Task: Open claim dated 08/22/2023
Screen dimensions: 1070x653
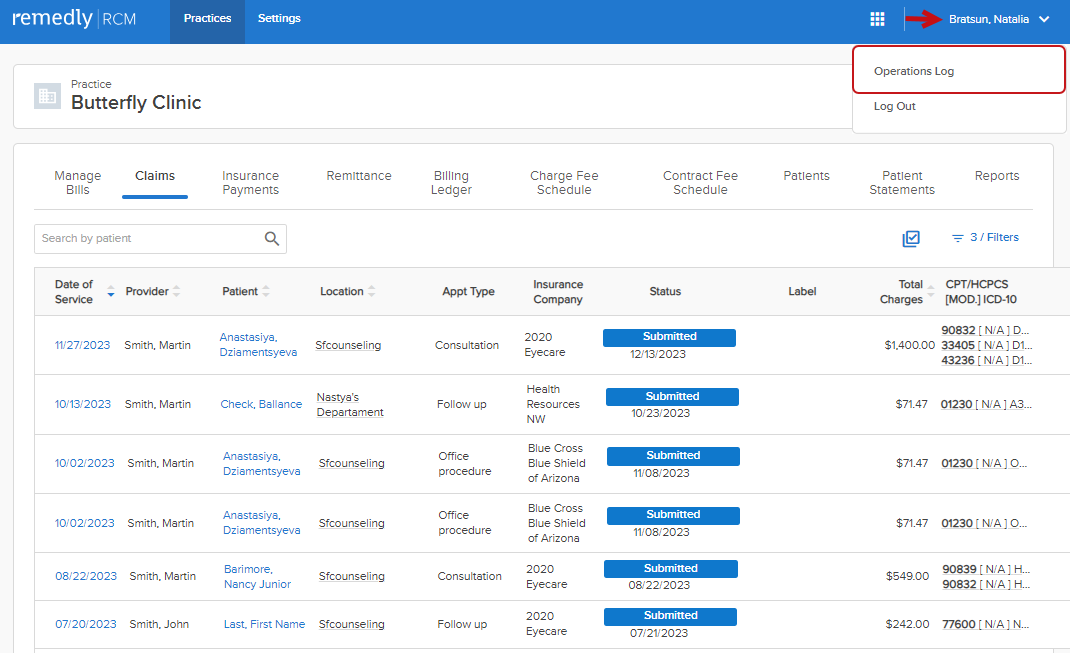Action: [86, 577]
